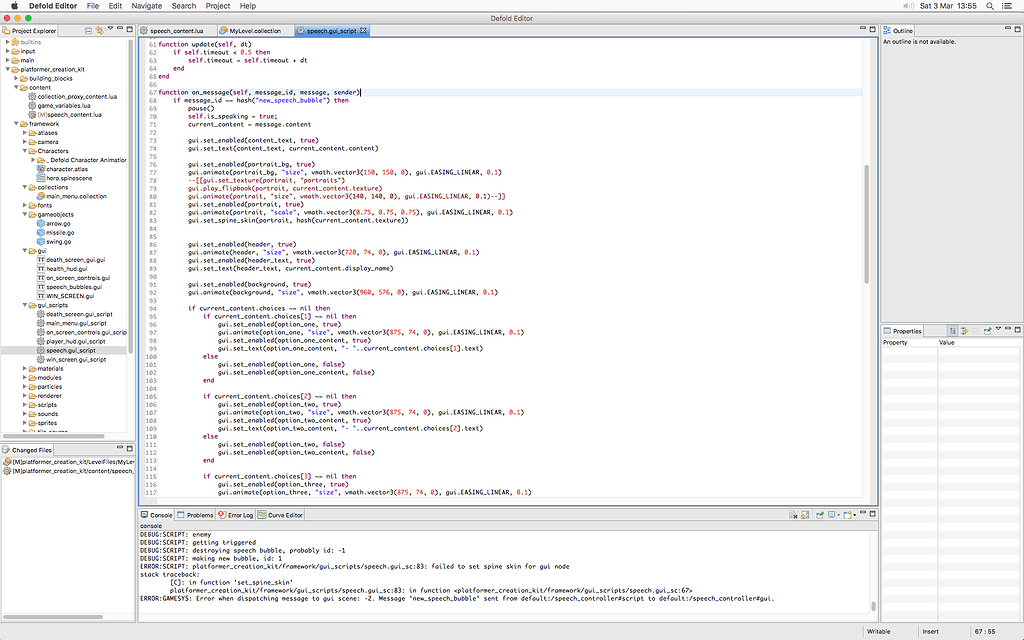This screenshot has height=640, width=1024.
Task: Open the Project Explorer View Menu dropdown
Action: pyautogui.click(x=110, y=31)
